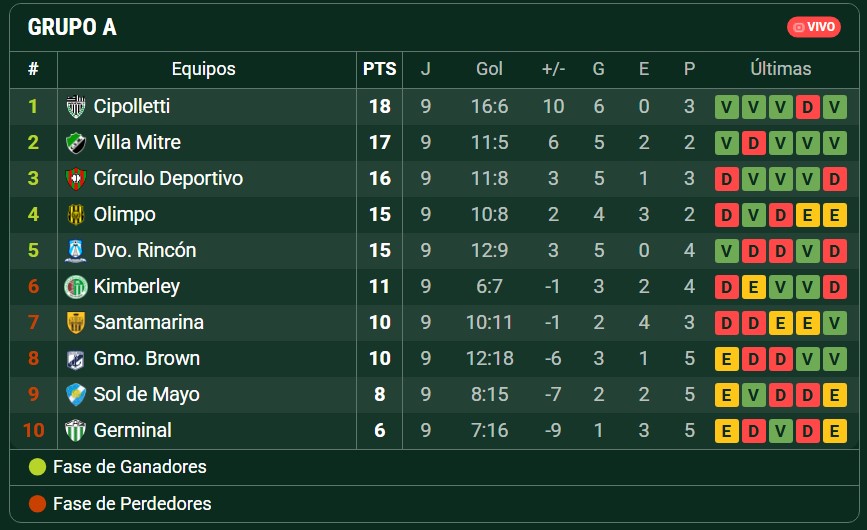Open the Dvo. Rincón club badge
This screenshot has height=530, width=867.
coord(76,250)
